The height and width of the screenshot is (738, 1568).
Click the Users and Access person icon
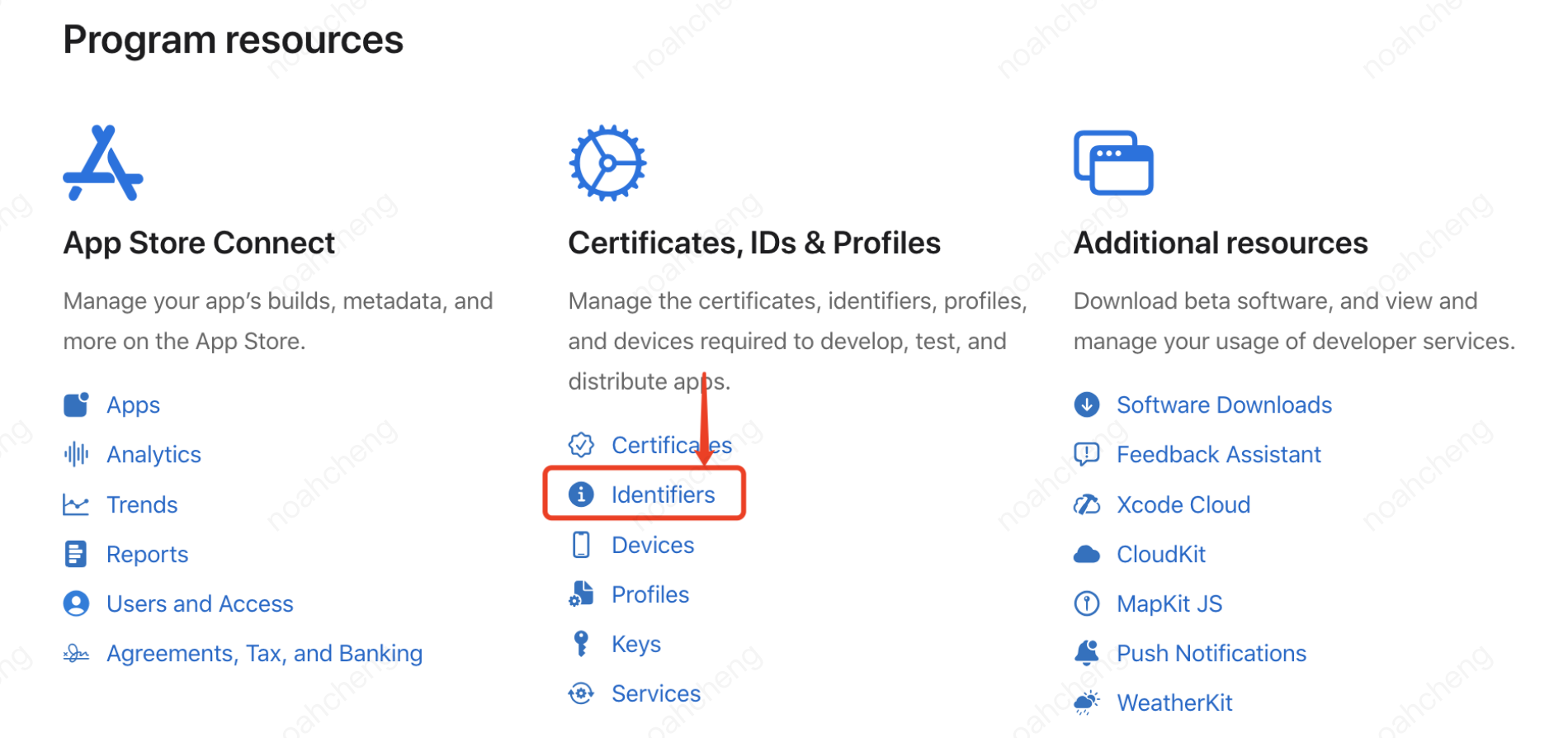click(x=76, y=603)
